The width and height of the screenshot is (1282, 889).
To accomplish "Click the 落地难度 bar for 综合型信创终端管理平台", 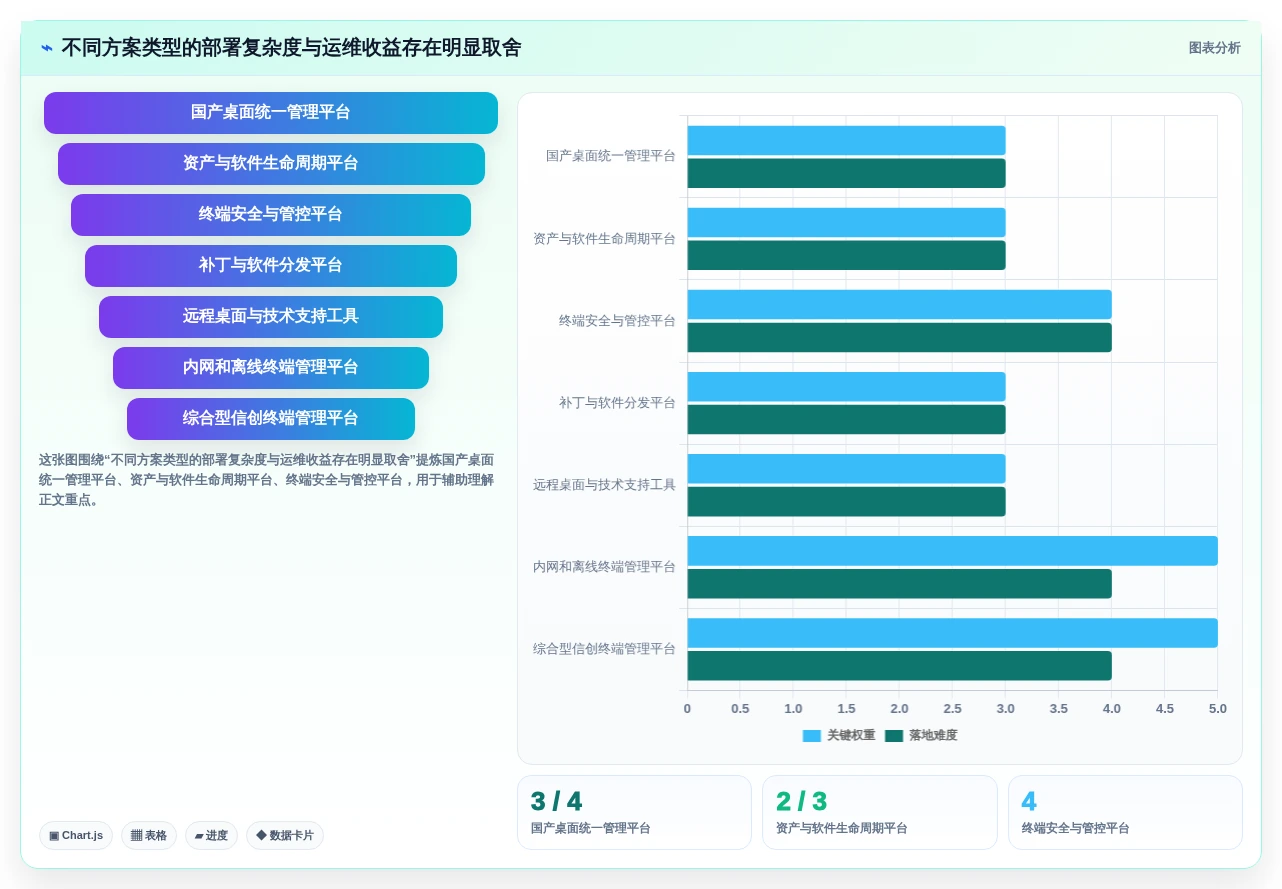I will pos(899,666).
